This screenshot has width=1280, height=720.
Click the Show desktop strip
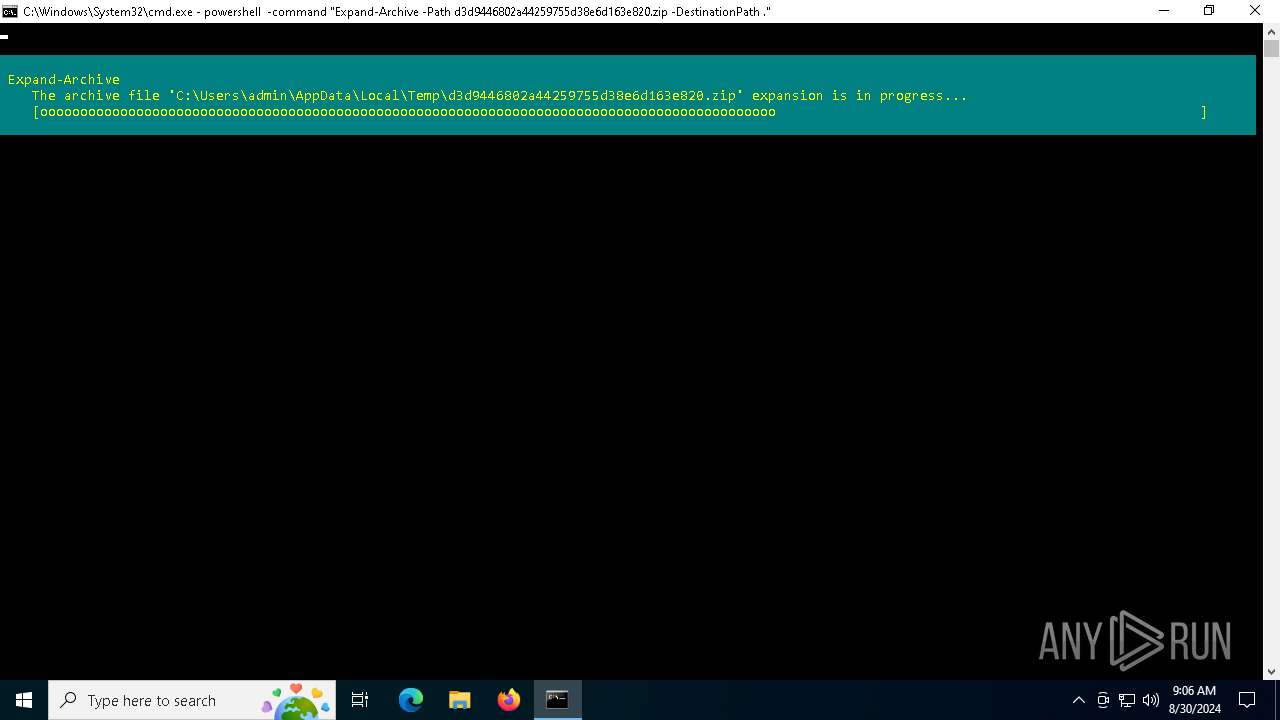[1277, 700]
